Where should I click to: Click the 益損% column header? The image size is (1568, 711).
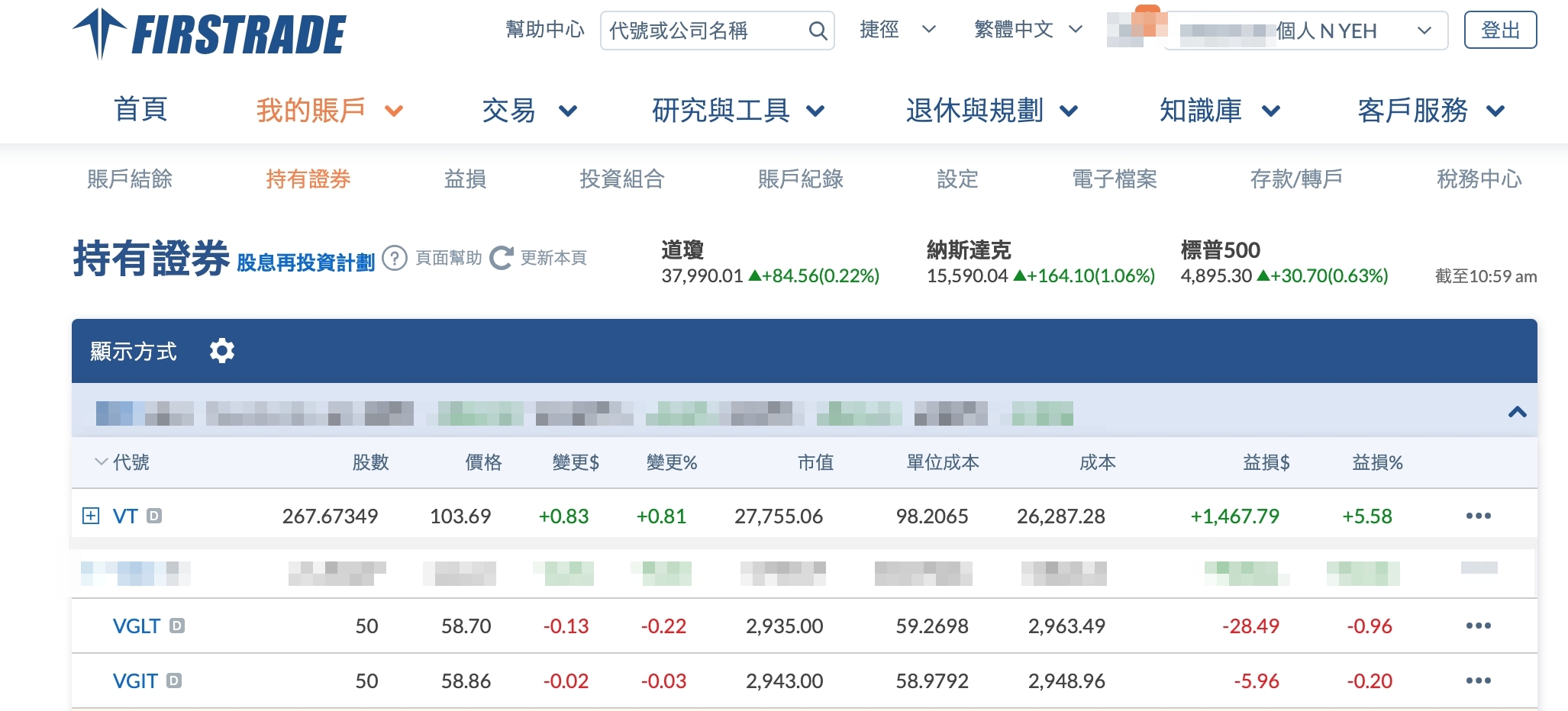click(x=1378, y=462)
